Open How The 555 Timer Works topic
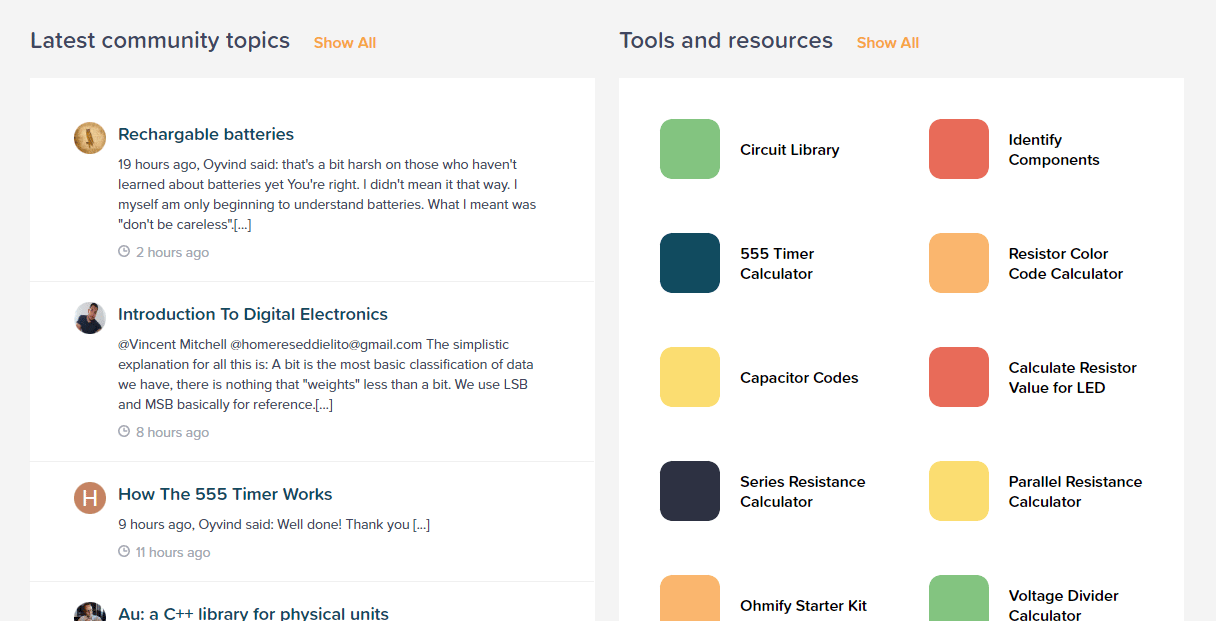Viewport: 1216px width, 621px height. point(225,494)
